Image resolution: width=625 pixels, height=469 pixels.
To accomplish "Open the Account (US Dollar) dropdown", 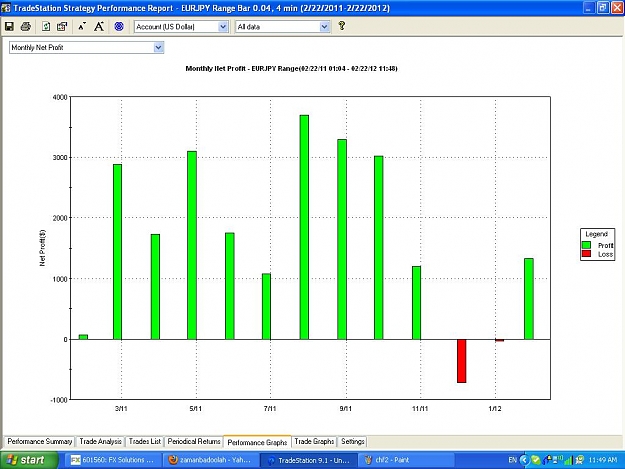I will (x=181, y=27).
